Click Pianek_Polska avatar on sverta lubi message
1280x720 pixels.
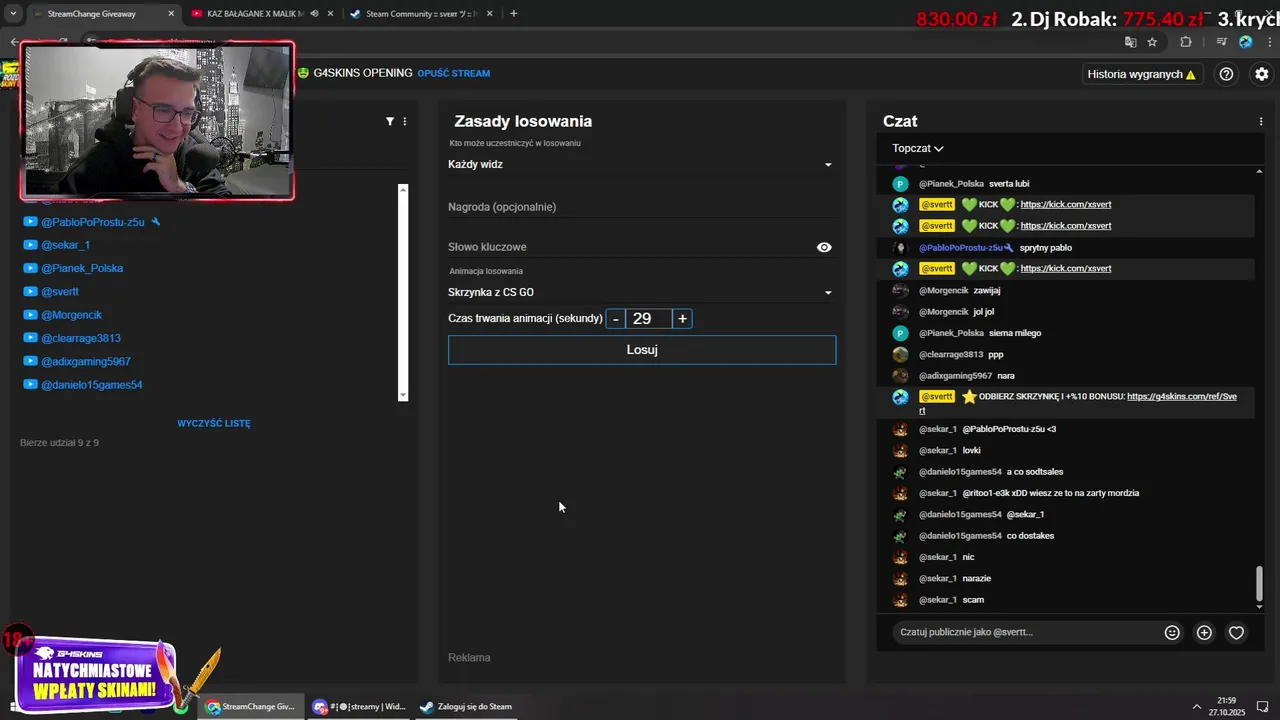pos(900,184)
